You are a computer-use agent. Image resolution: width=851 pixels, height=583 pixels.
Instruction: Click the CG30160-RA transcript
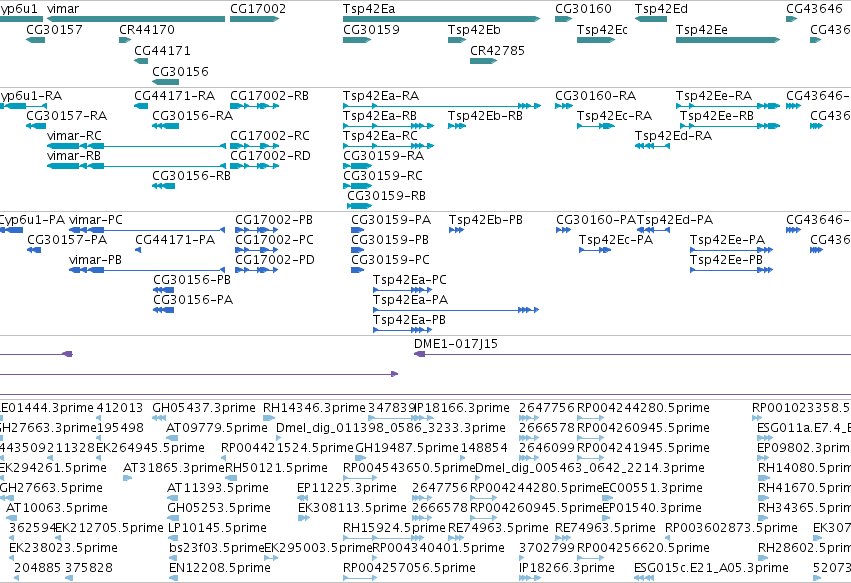[x=563, y=106]
